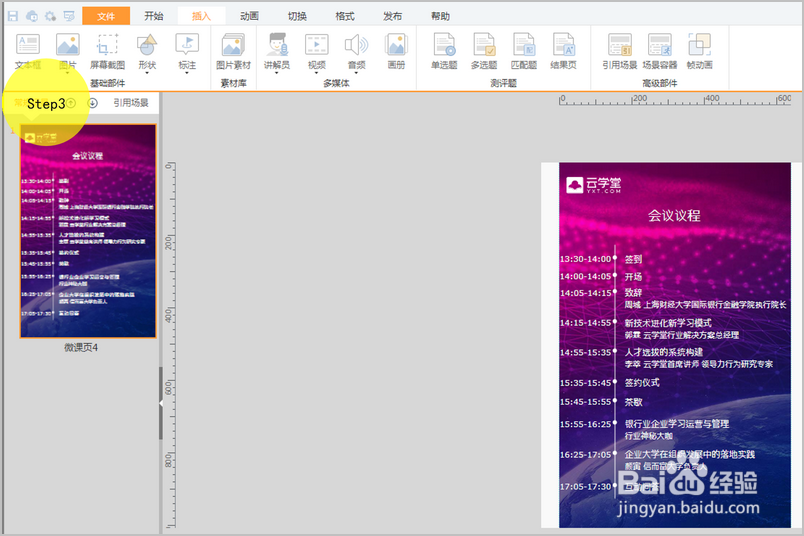Switch to the 切换 tab

297,16
